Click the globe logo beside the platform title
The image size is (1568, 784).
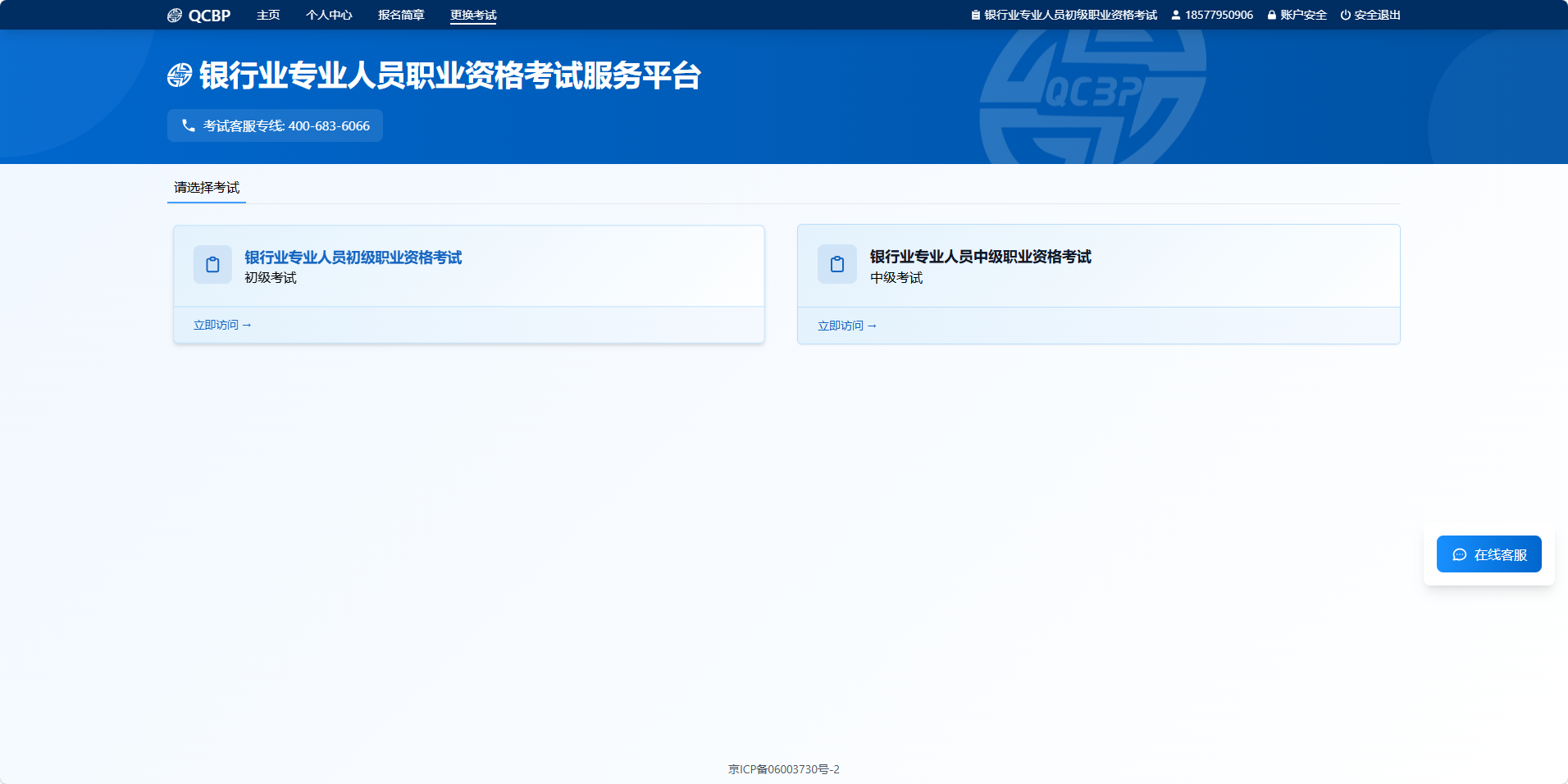(180, 75)
